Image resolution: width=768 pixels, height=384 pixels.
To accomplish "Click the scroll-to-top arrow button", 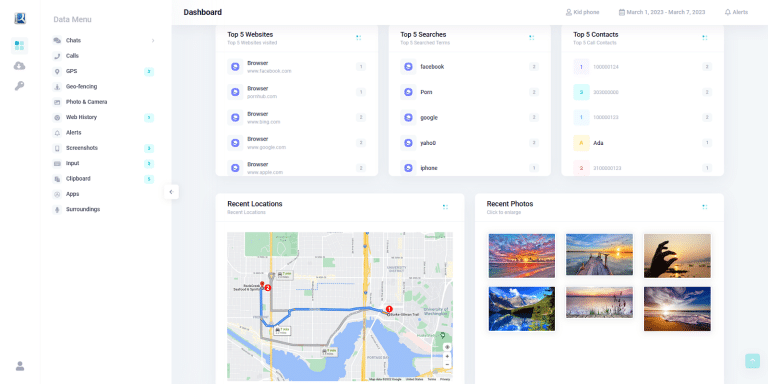I will pos(752,360).
